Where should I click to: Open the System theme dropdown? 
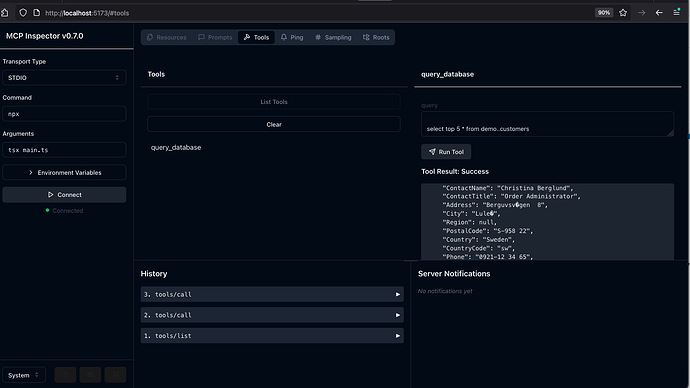click(24, 375)
